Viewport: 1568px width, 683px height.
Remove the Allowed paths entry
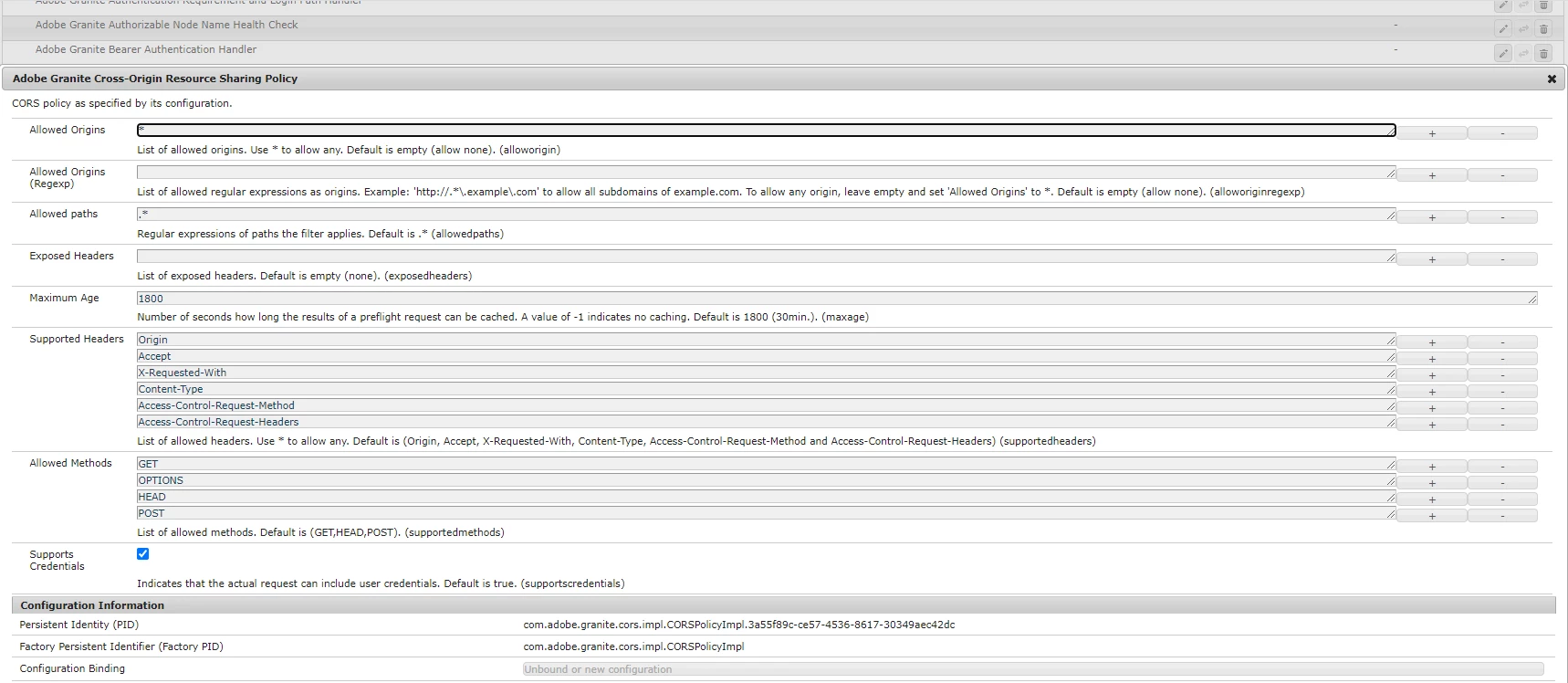(1502, 217)
